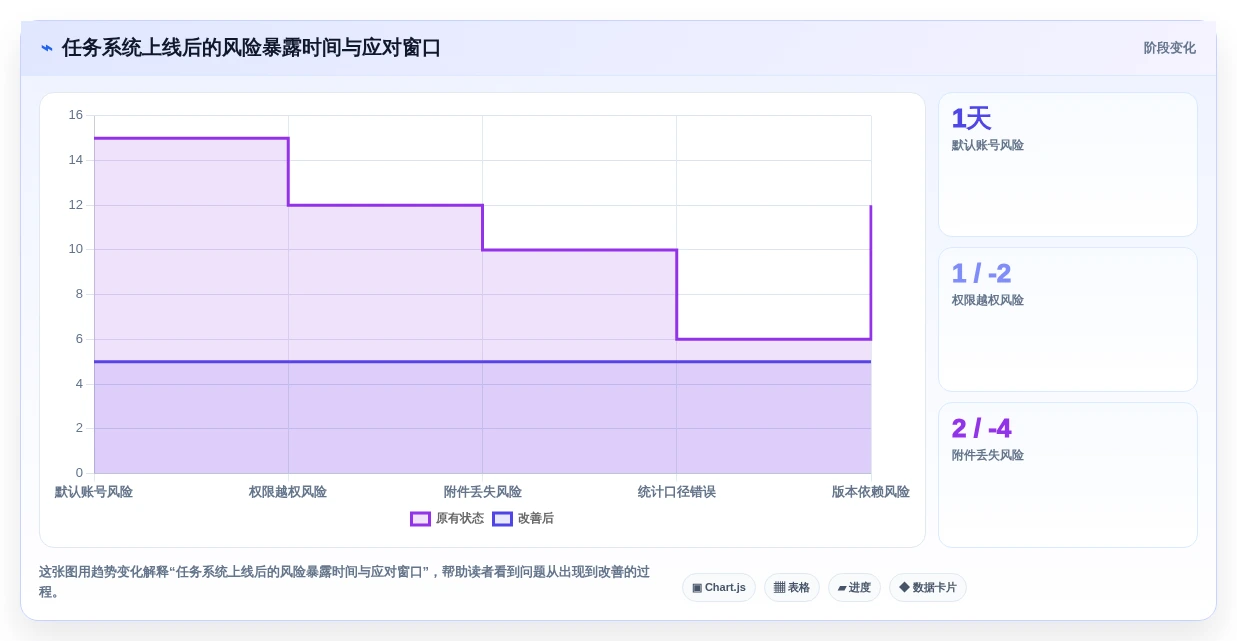Click the 权限越权风险 x-axis label
The height and width of the screenshot is (641, 1237).
(288, 492)
